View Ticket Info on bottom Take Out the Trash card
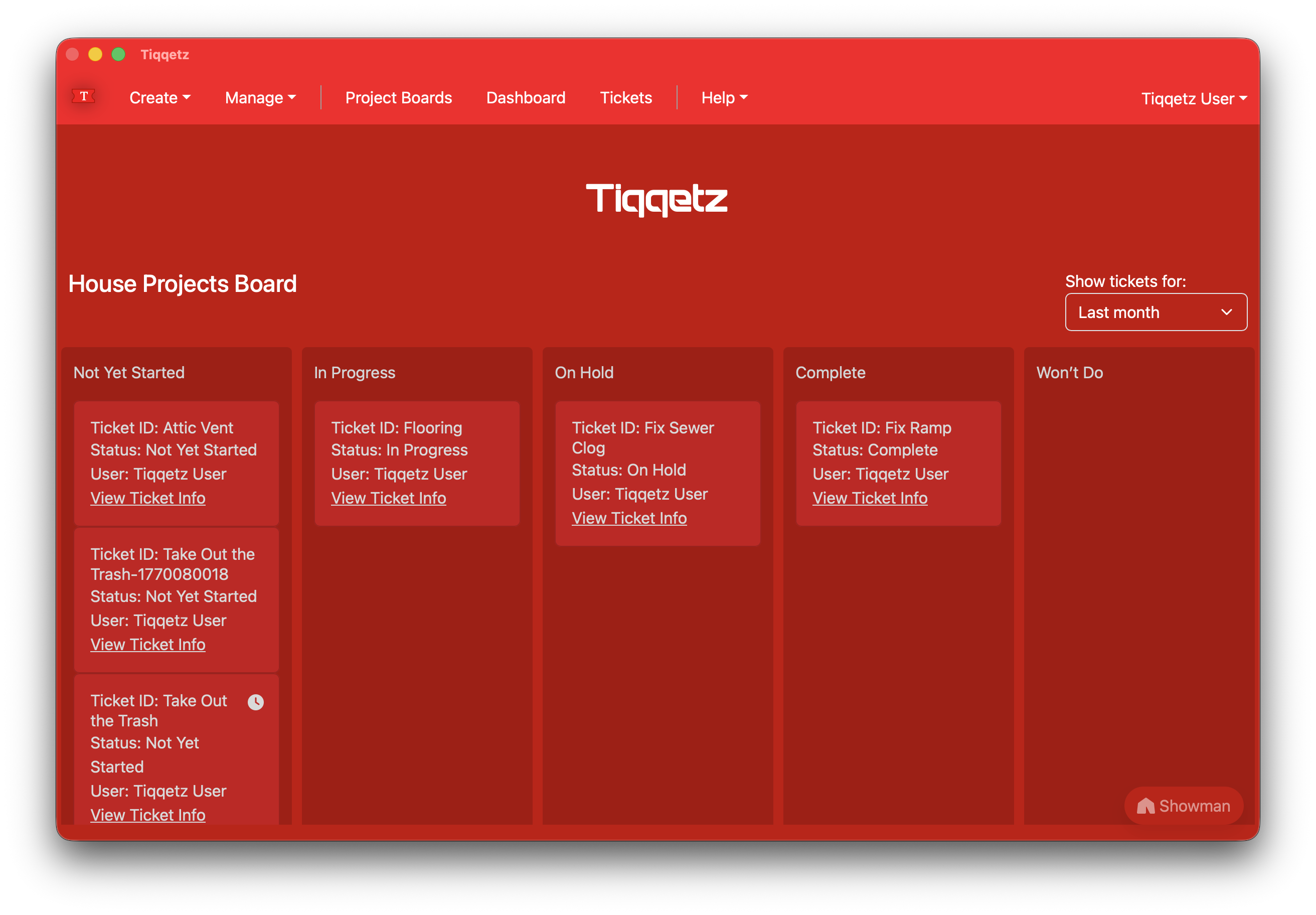The image size is (1316, 915). (147, 815)
